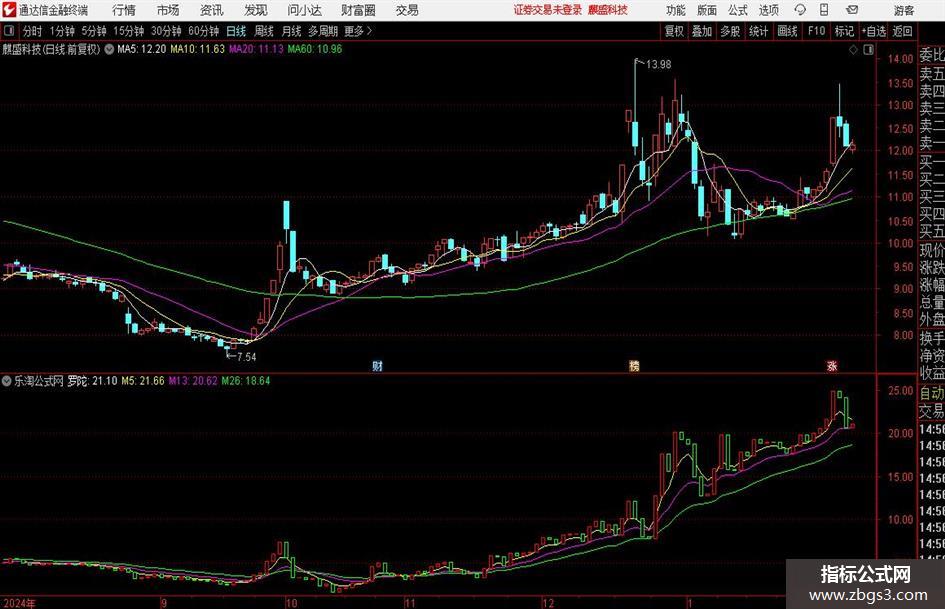Click the MA5: 12.20 indicator value
Screen dimensions: 945x609
pyautogui.click(x=142, y=49)
